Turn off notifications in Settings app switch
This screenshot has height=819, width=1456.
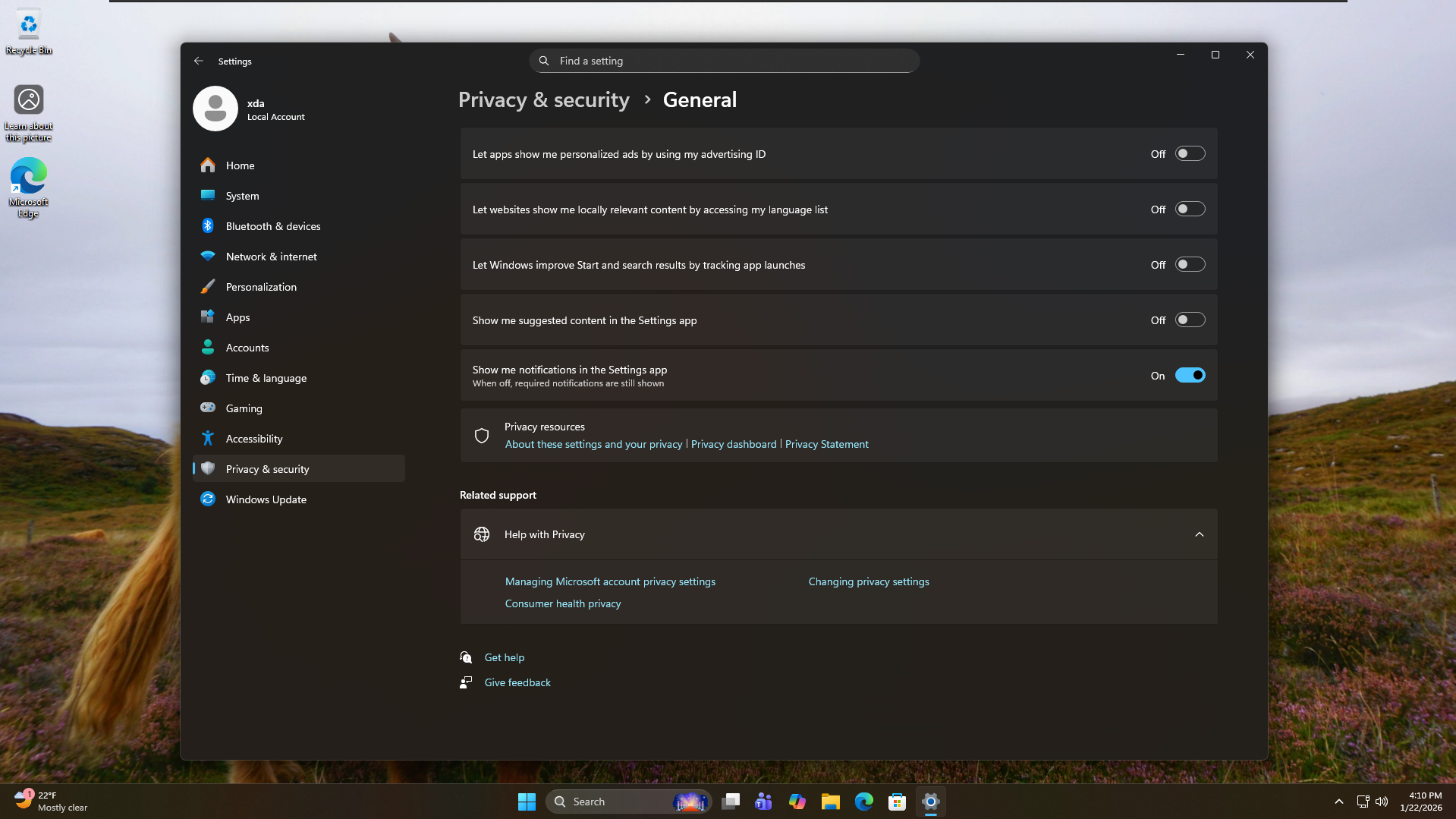coord(1190,376)
